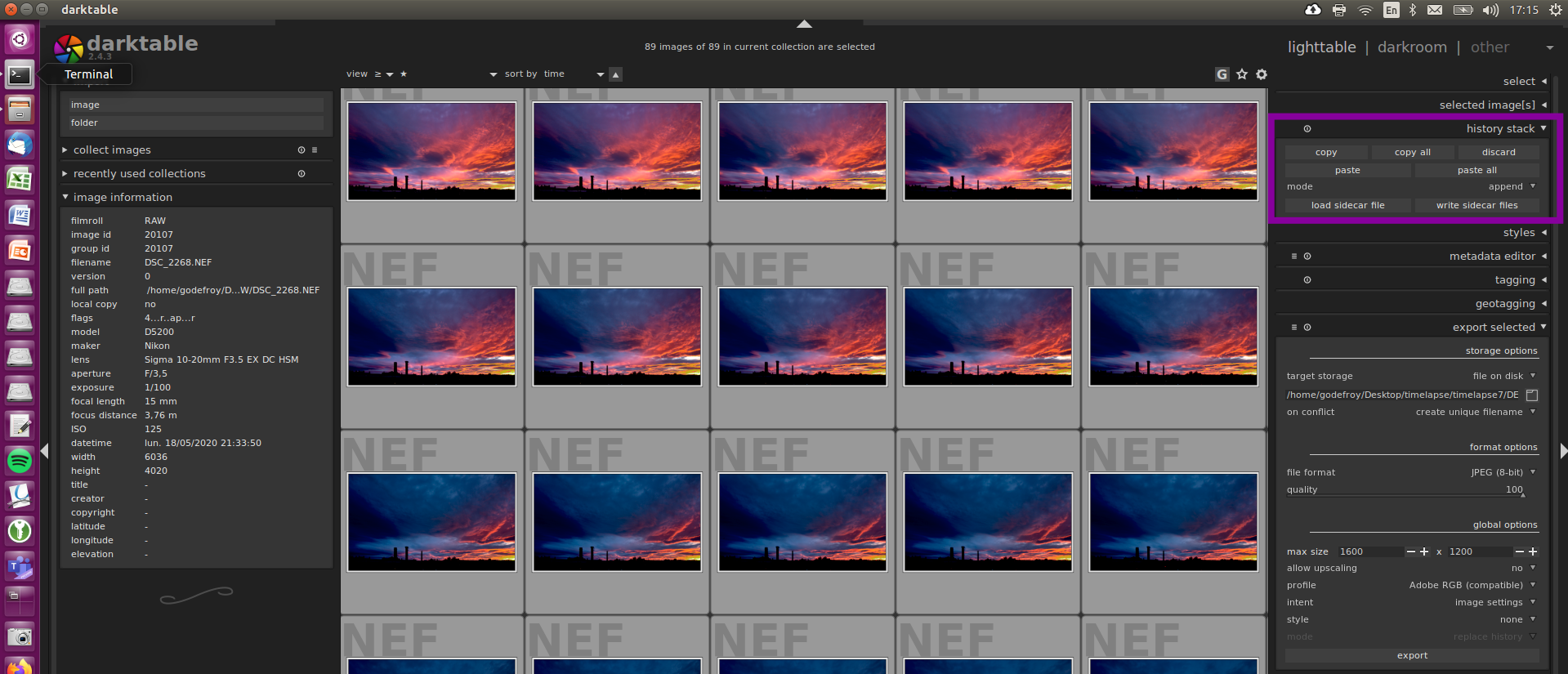1568x674 pixels.
Task: Switch to the darkroom view
Action: click(x=1412, y=47)
